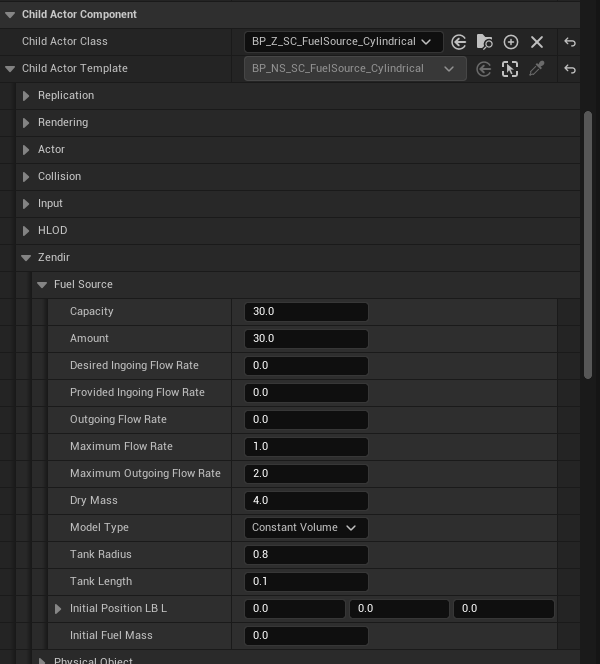Collapse the Child Actor Component header
Image resolution: width=600 pixels, height=664 pixels.
pyautogui.click(x=10, y=15)
